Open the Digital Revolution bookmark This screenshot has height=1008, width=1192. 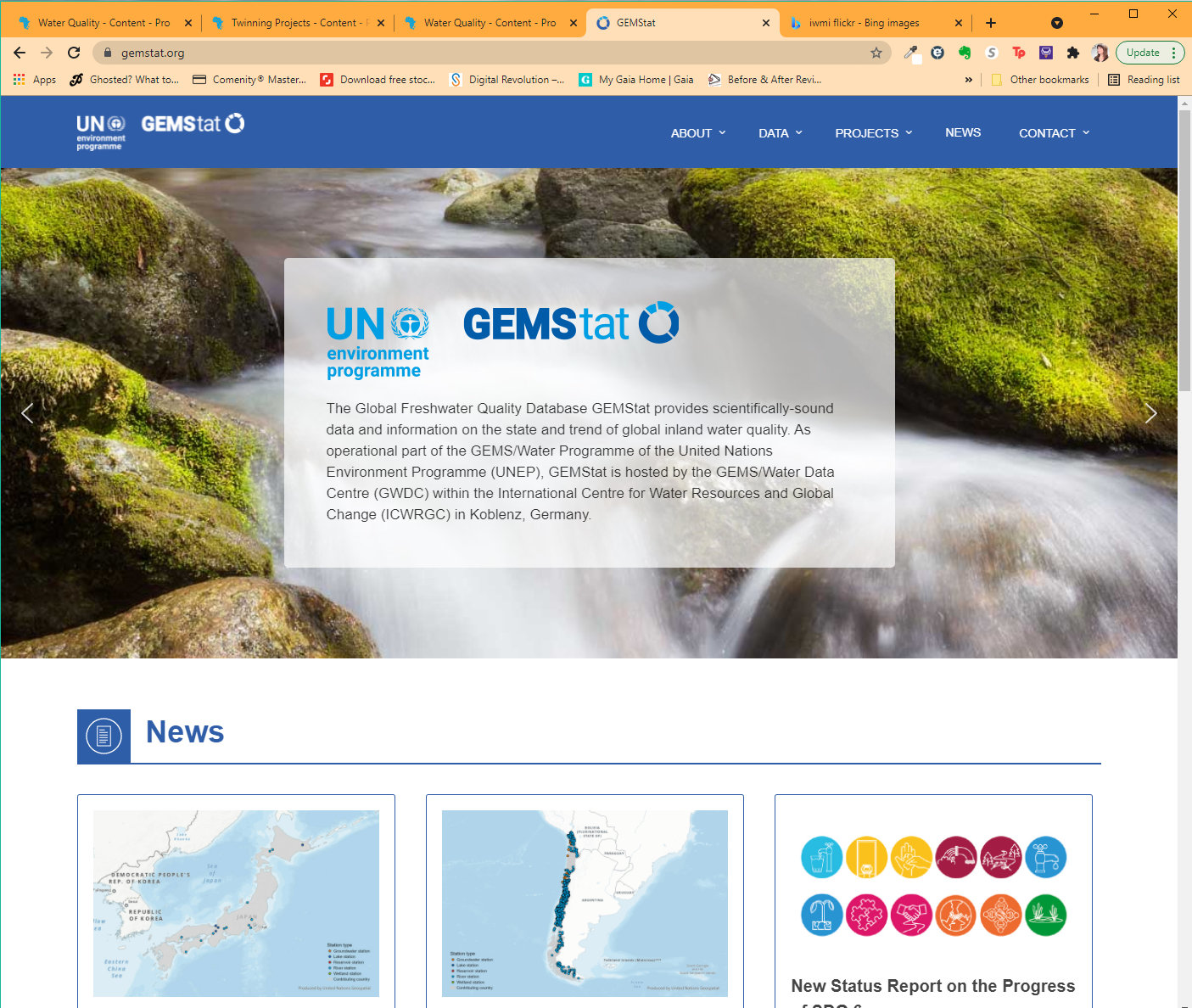click(x=507, y=80)
